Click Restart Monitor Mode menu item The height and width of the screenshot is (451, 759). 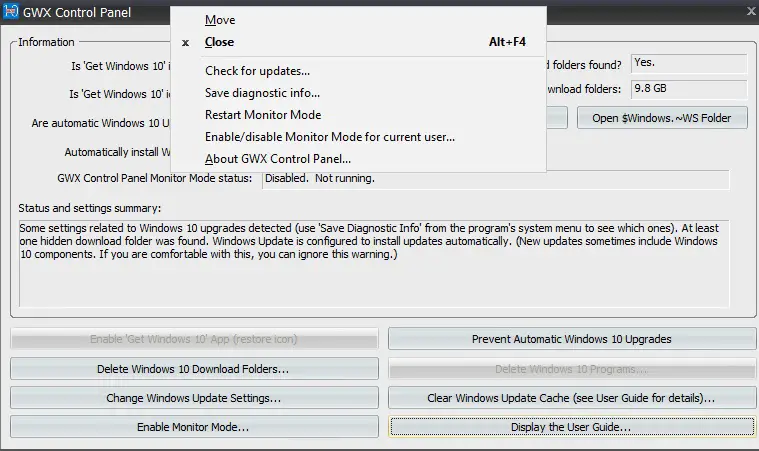[x=358, y=115]
